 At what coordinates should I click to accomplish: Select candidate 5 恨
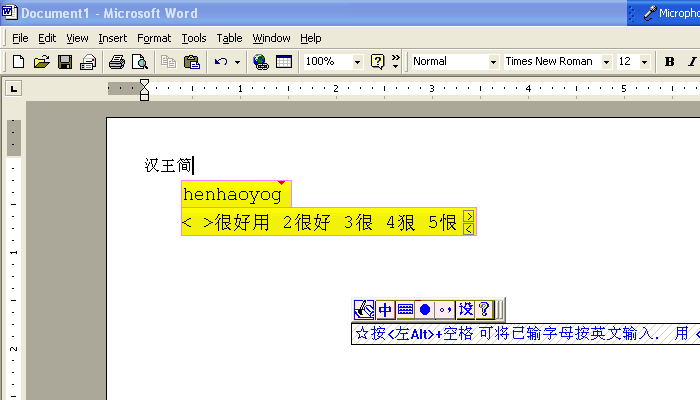(x=442, y=222)
